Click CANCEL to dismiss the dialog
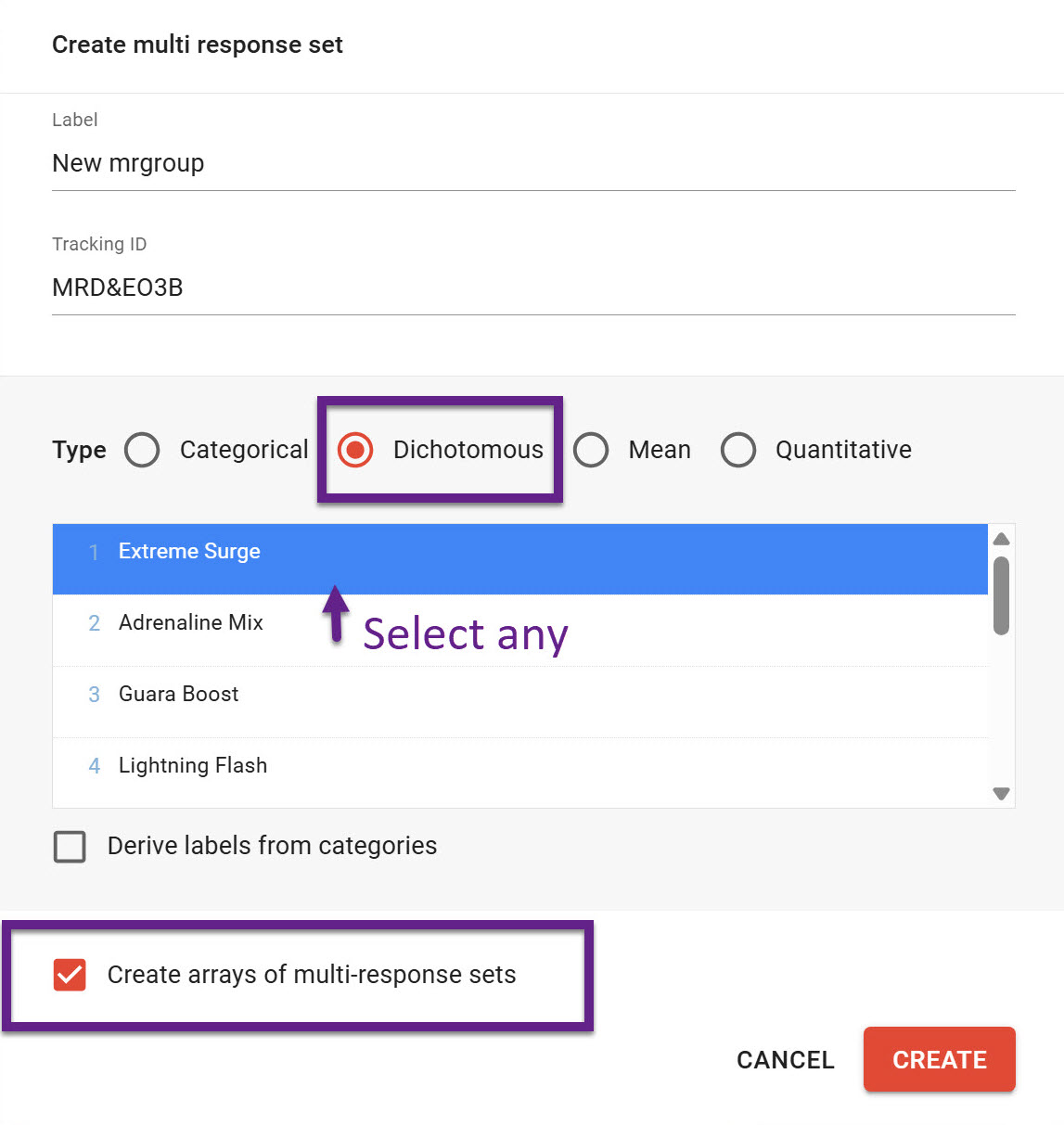This screenshot has width=1064, height=1125. [x=785, y=1059]
